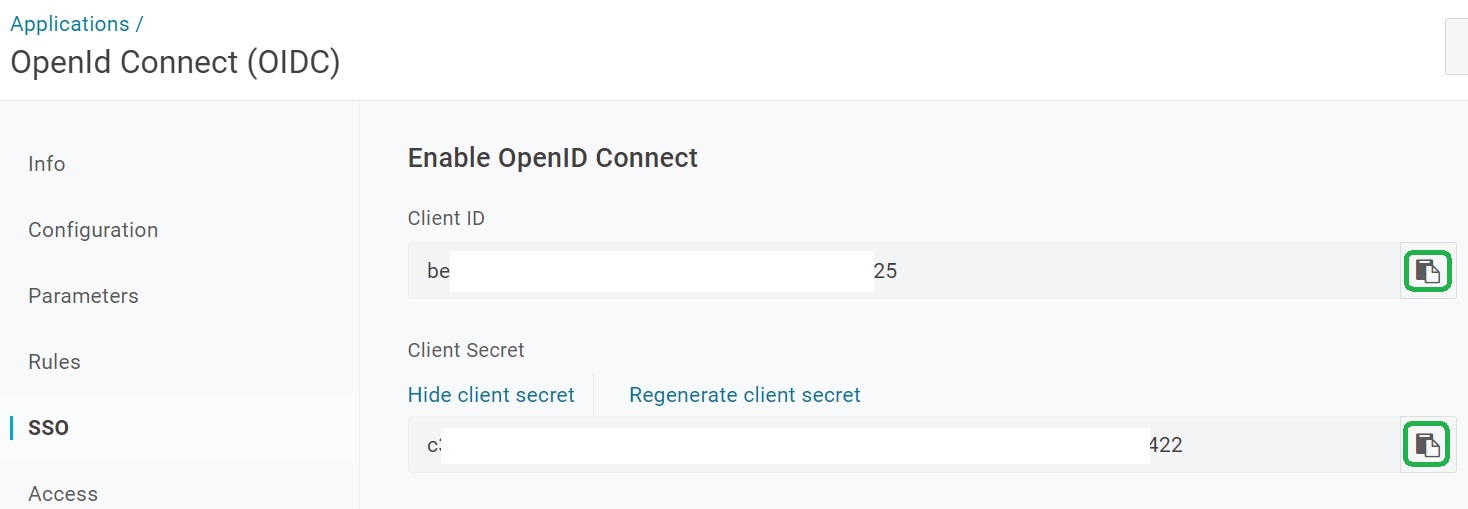The width and height of the screenshot is (1468, 509).
Task: Switch to the Configuration tab
Action: click(93, 230)
